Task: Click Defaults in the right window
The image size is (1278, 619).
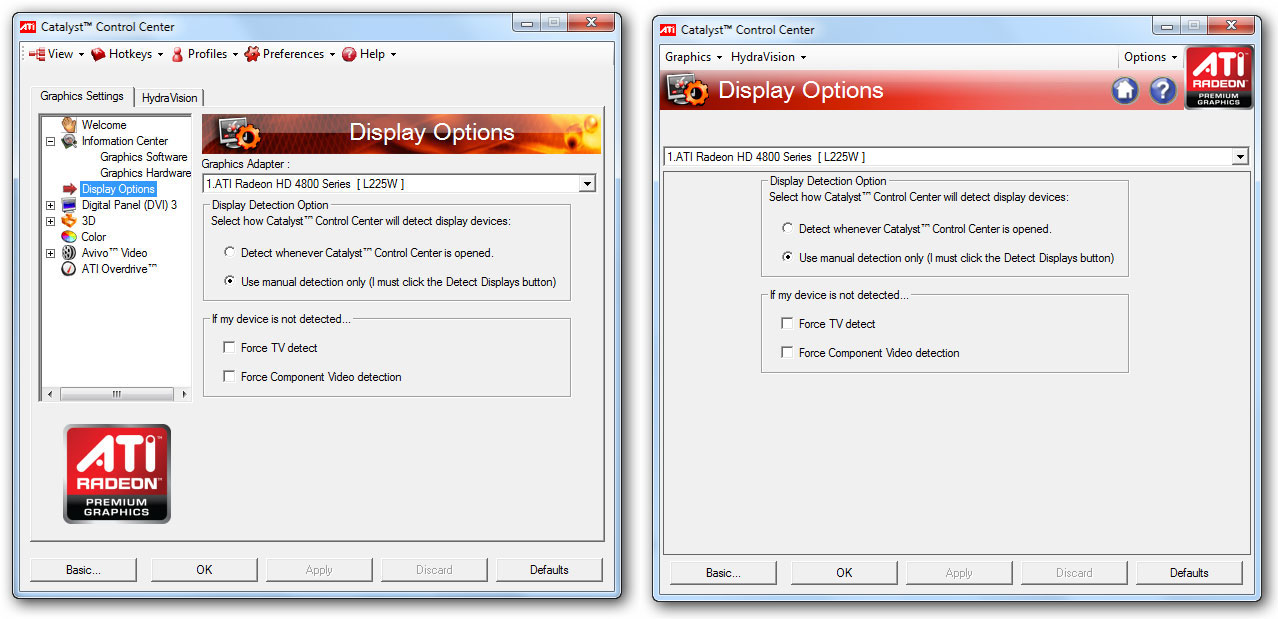Action: [1189, 573]
